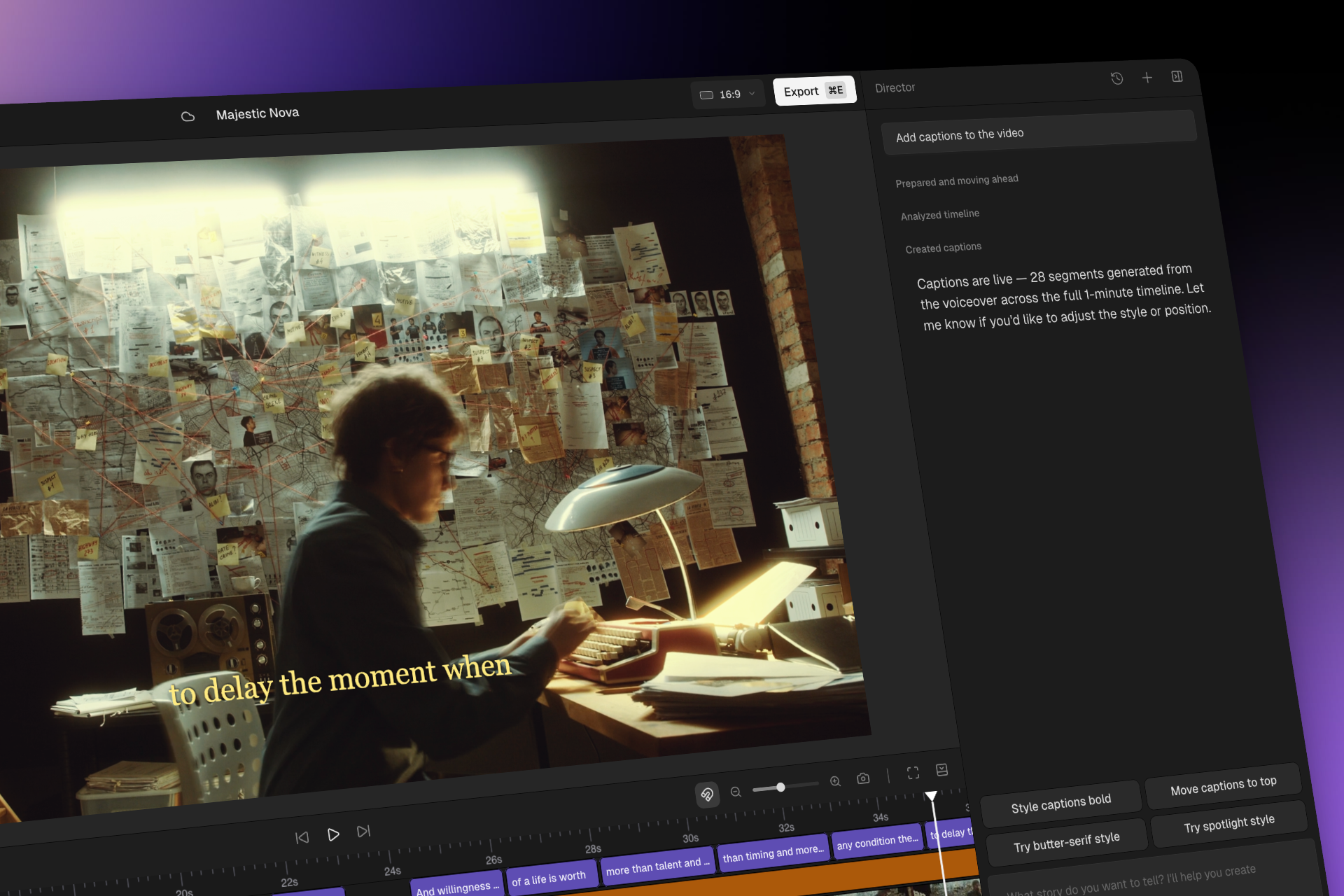Open the 16:9 aspect ratio dropdown

tap(728, 94)
